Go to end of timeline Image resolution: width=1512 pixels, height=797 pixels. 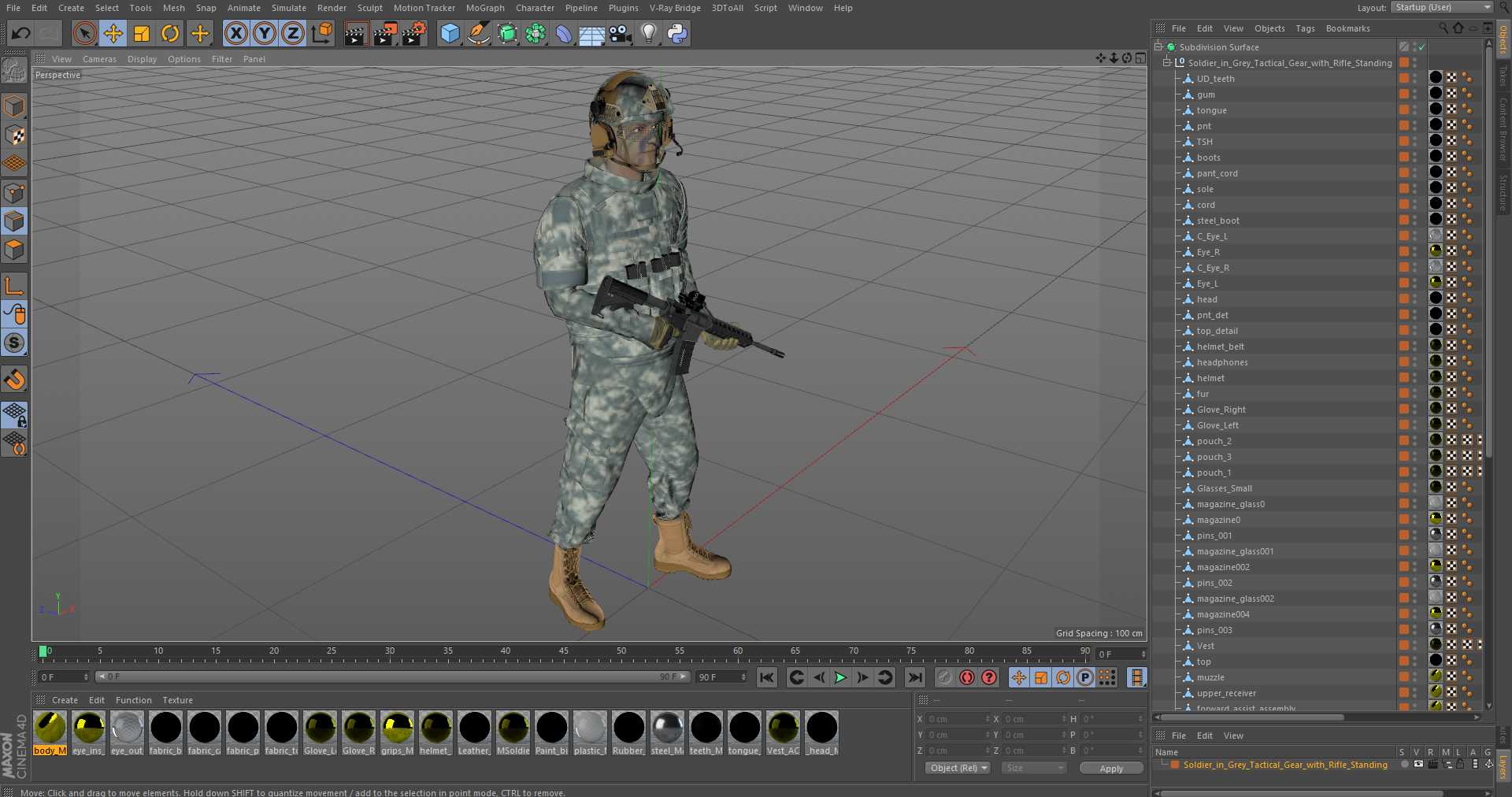(x=914, y=677)
